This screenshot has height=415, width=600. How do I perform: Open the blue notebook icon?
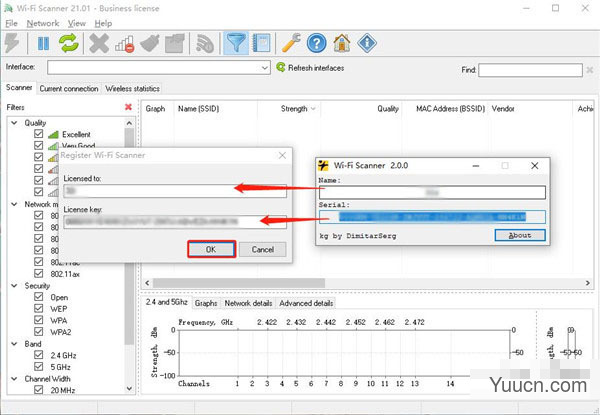[261, 43]
